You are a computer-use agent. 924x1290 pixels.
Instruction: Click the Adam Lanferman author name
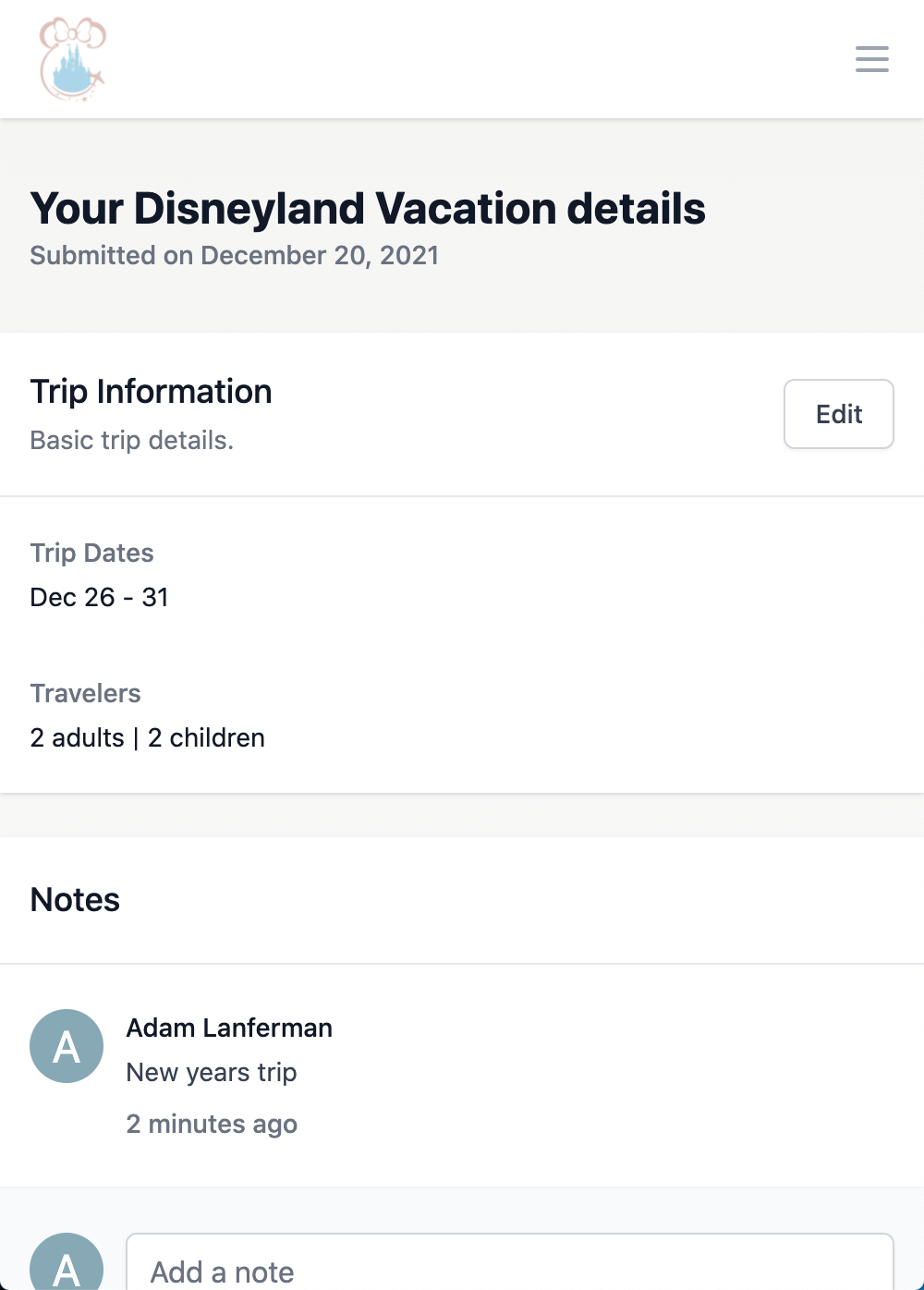click(x=229, y=1028)
